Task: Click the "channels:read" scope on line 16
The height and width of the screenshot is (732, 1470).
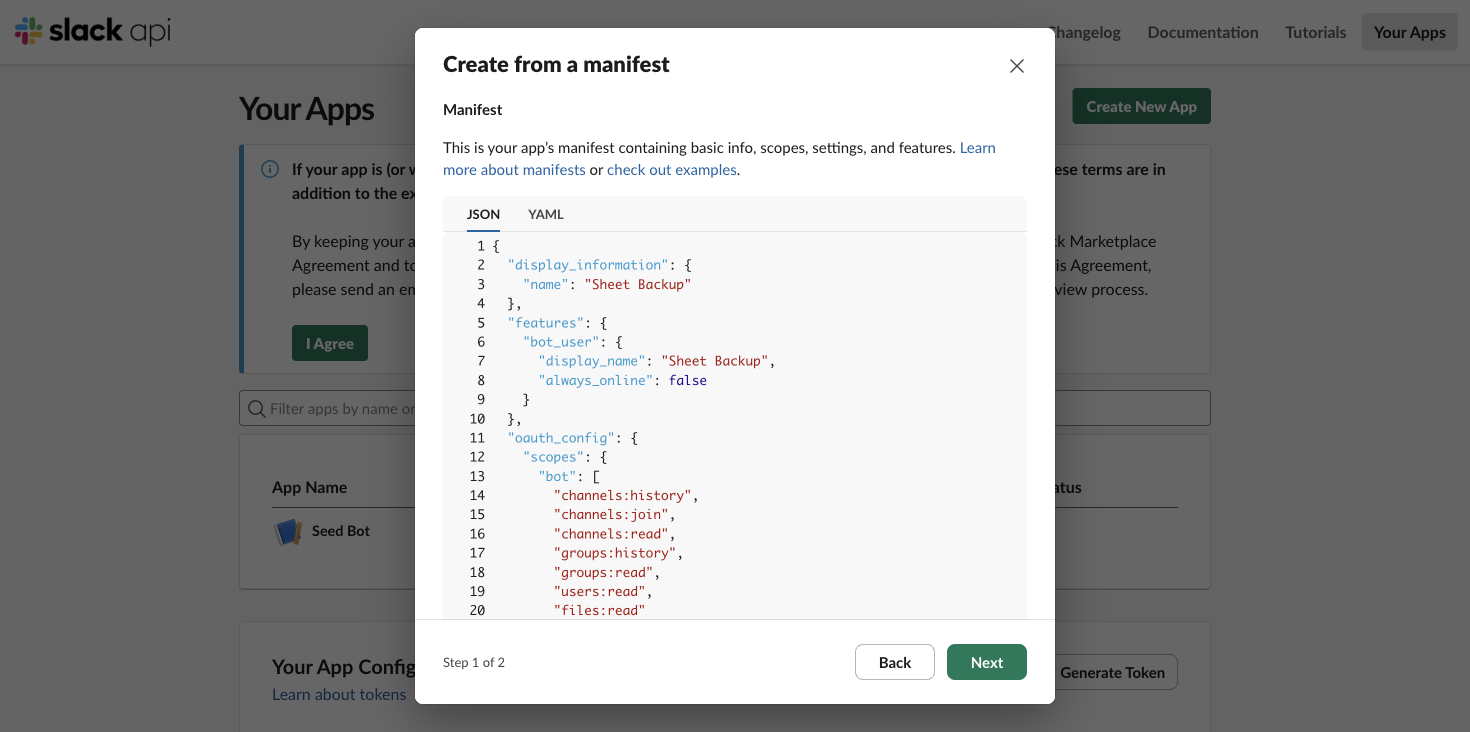Action: (611, 534)
